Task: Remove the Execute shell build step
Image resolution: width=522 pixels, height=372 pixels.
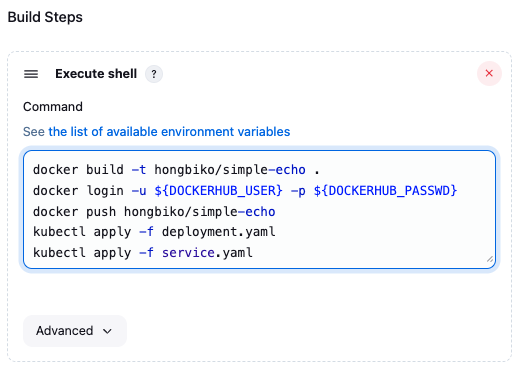Action: point(489,73)
